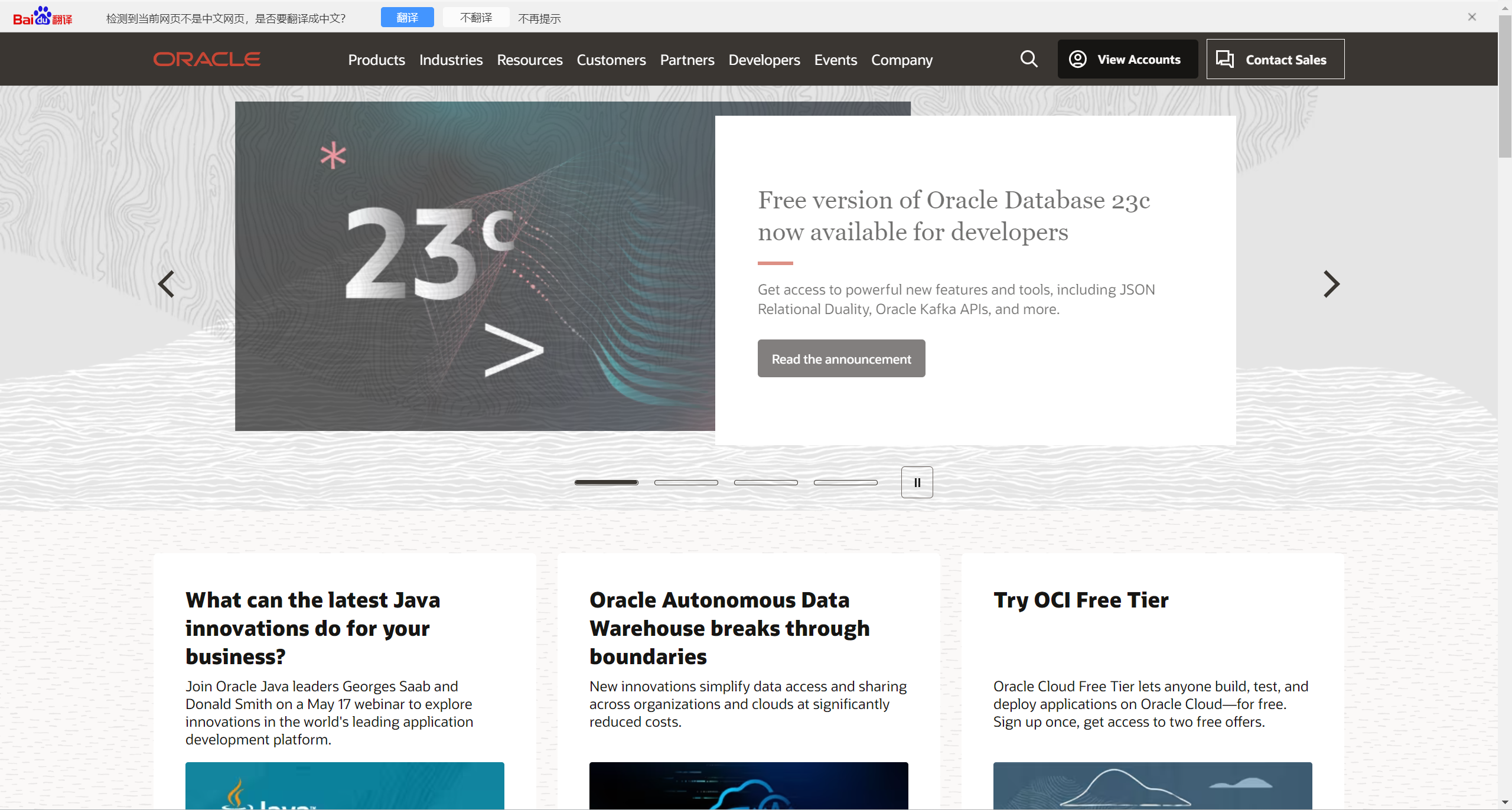
Task: Click the blue 翻译 translate button
Action: [x=408, y=17]
